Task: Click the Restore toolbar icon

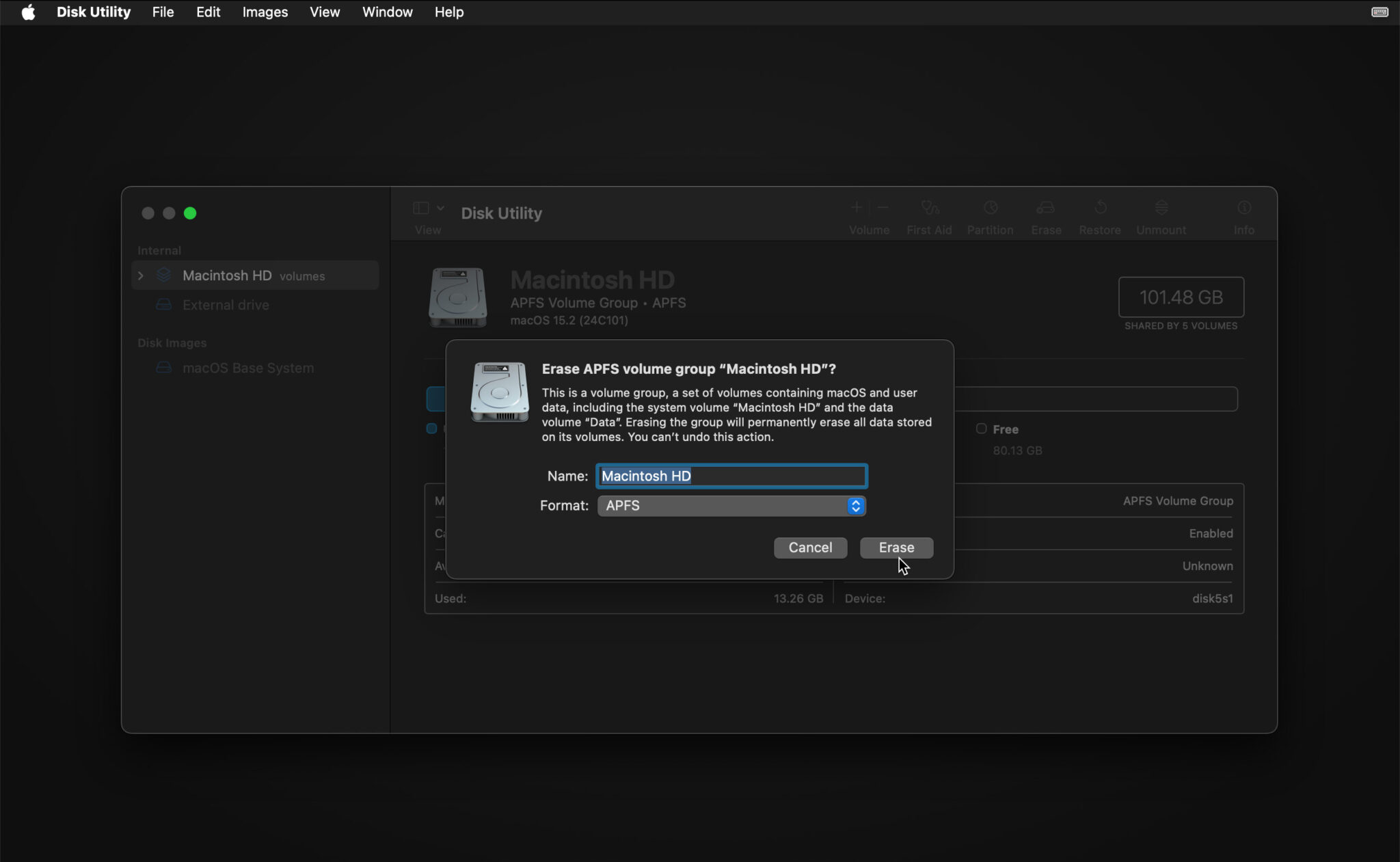Action: tap(1099, 213)
